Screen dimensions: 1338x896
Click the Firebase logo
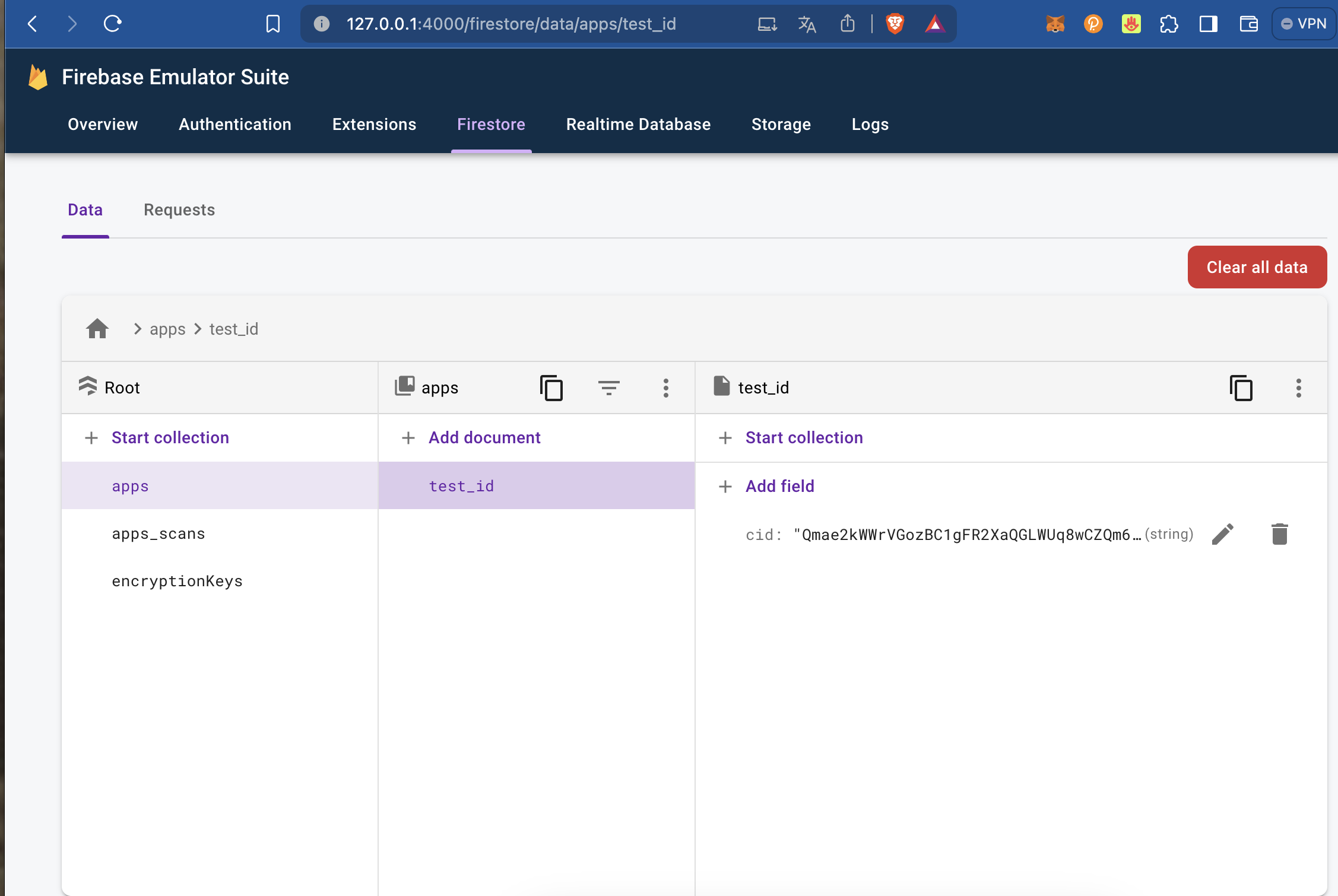pos(38,77)
